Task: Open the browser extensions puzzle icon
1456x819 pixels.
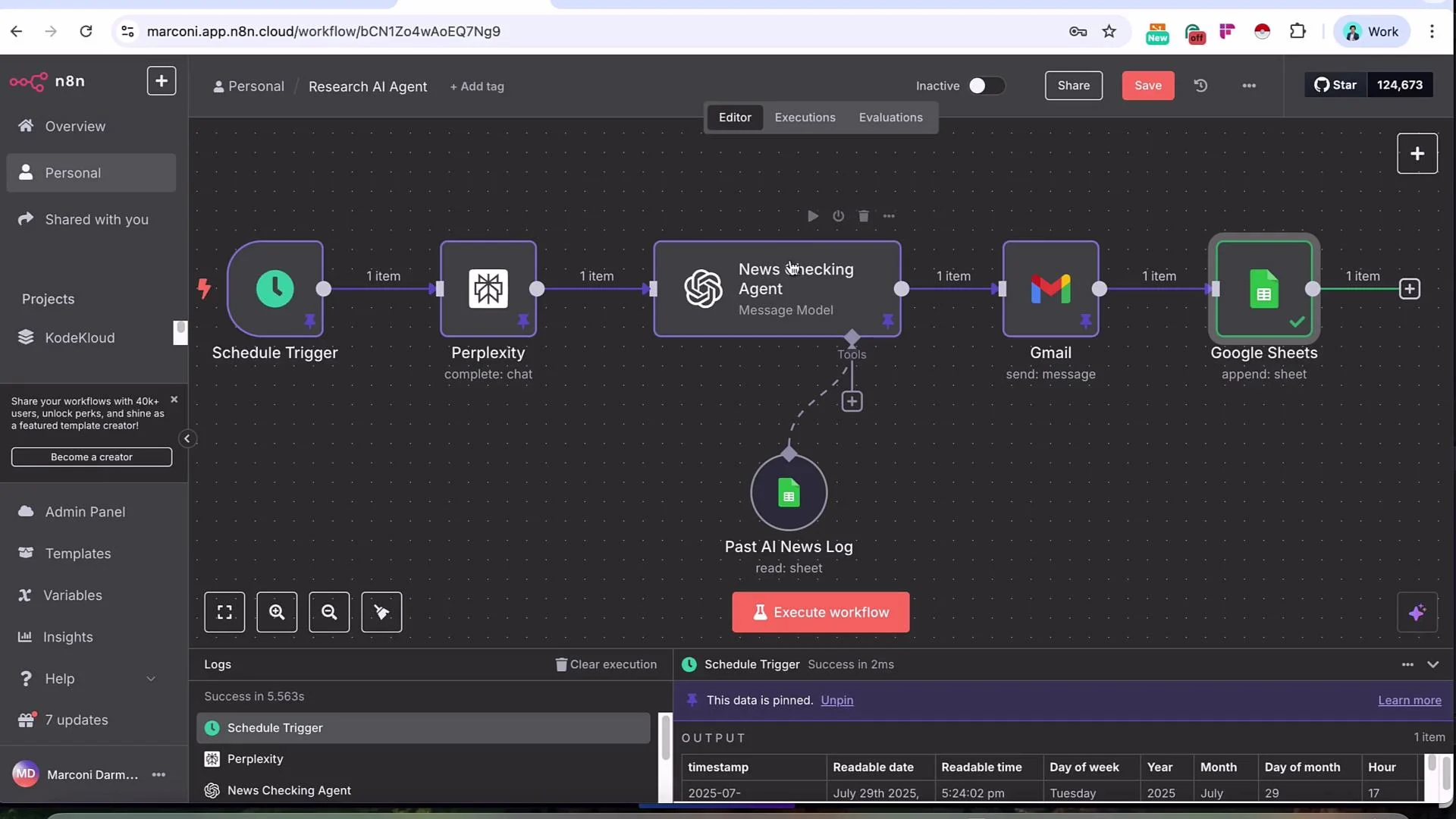Action: tap(1298, 31)
